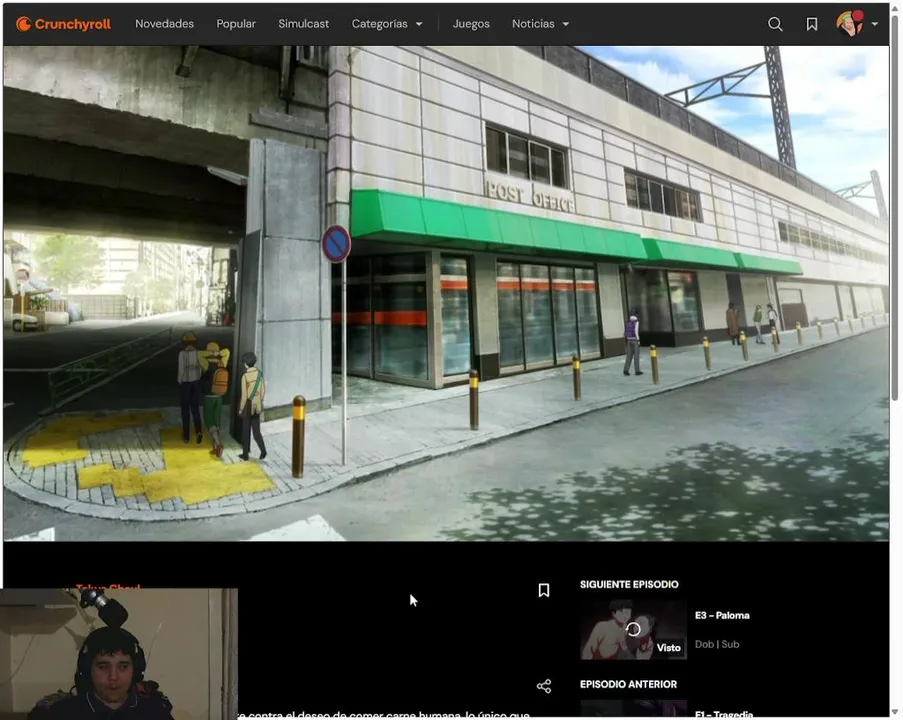Open the Popular section

(236, 24)
